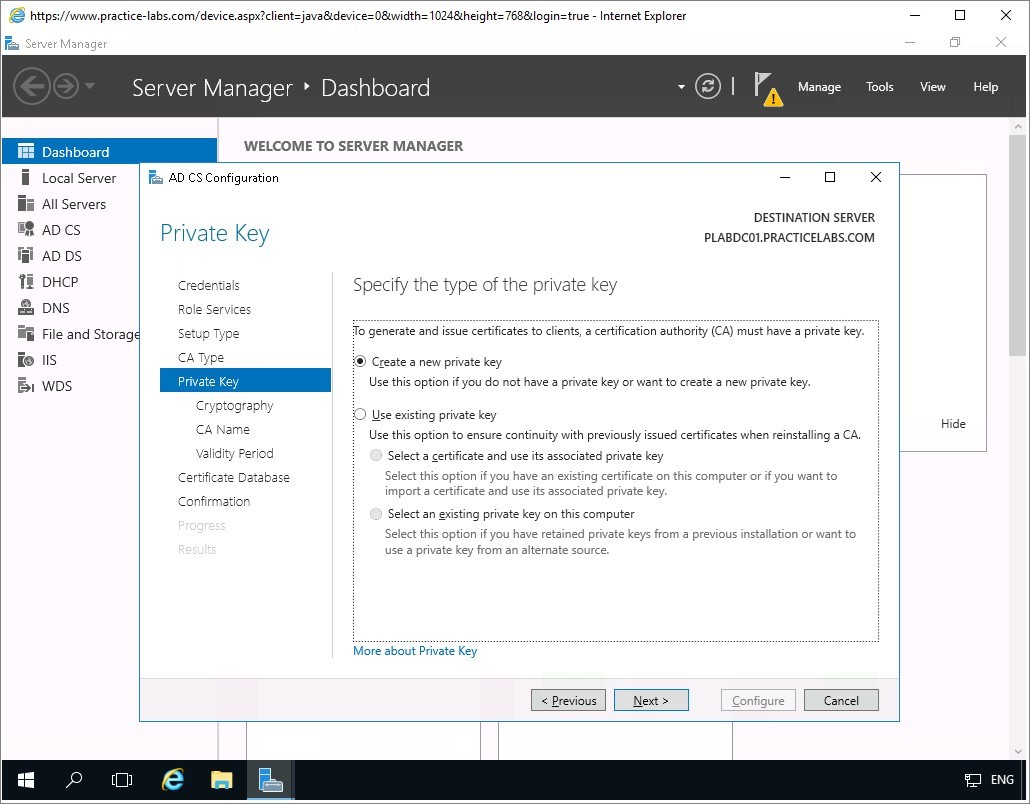1030x804 pixels.
Task: Click the scrollbar up arrow in Server Manager
Action: pos(1018,126)
